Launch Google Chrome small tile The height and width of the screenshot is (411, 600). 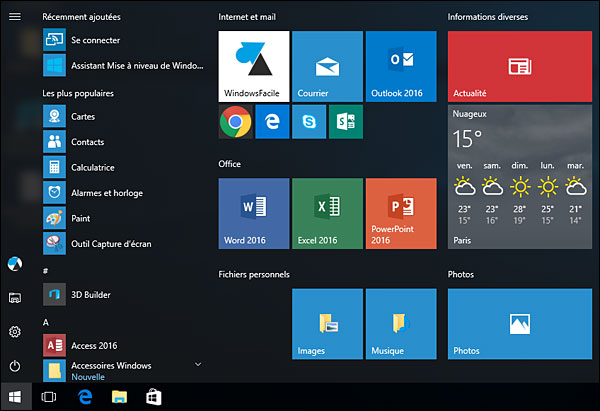pos(235,122)
